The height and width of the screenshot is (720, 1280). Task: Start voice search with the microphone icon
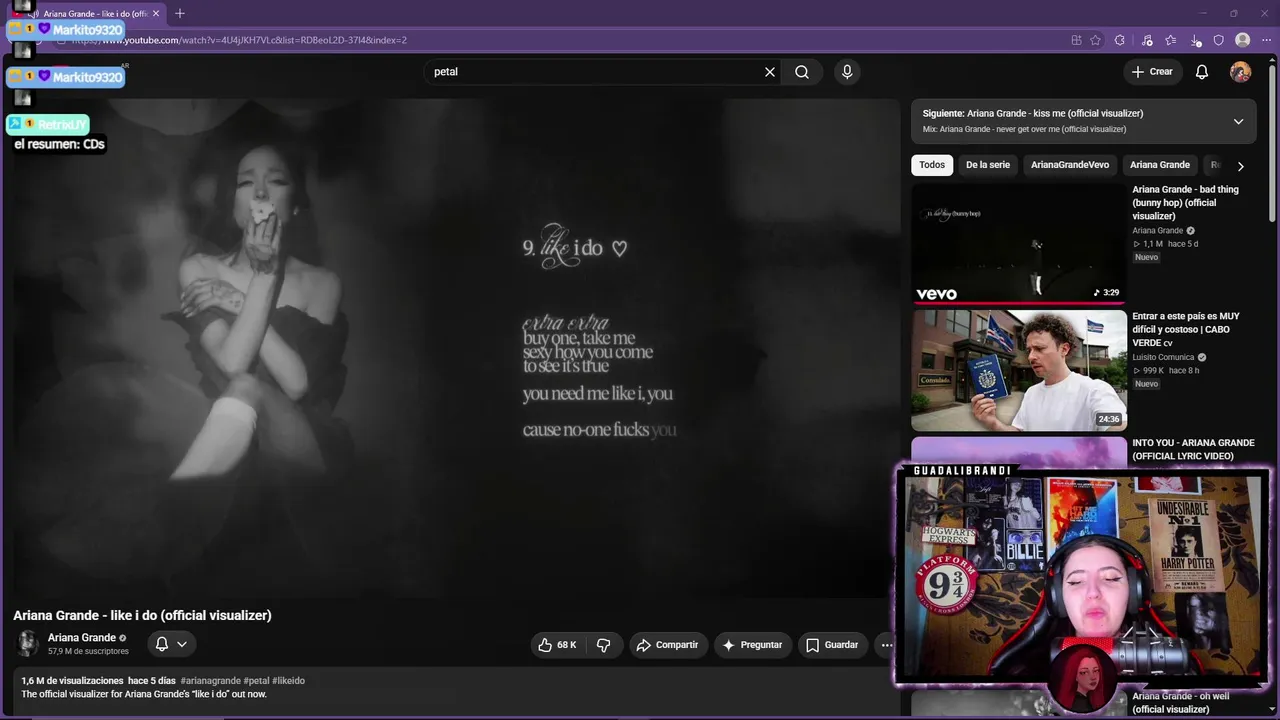[847, 72]
